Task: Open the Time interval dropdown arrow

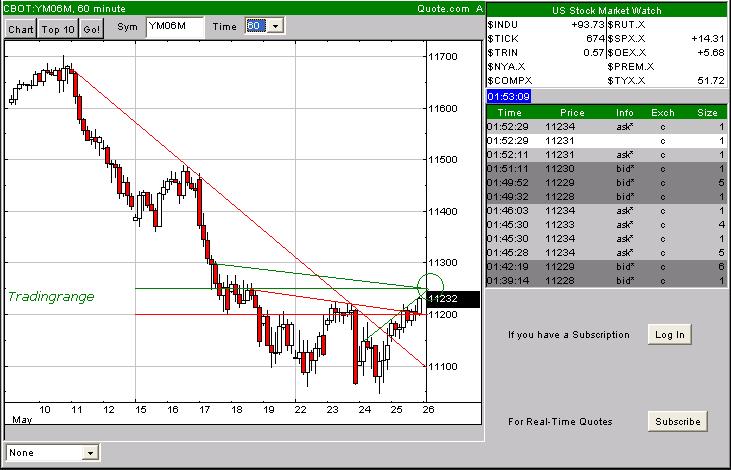Action: [x=275, y=26]
